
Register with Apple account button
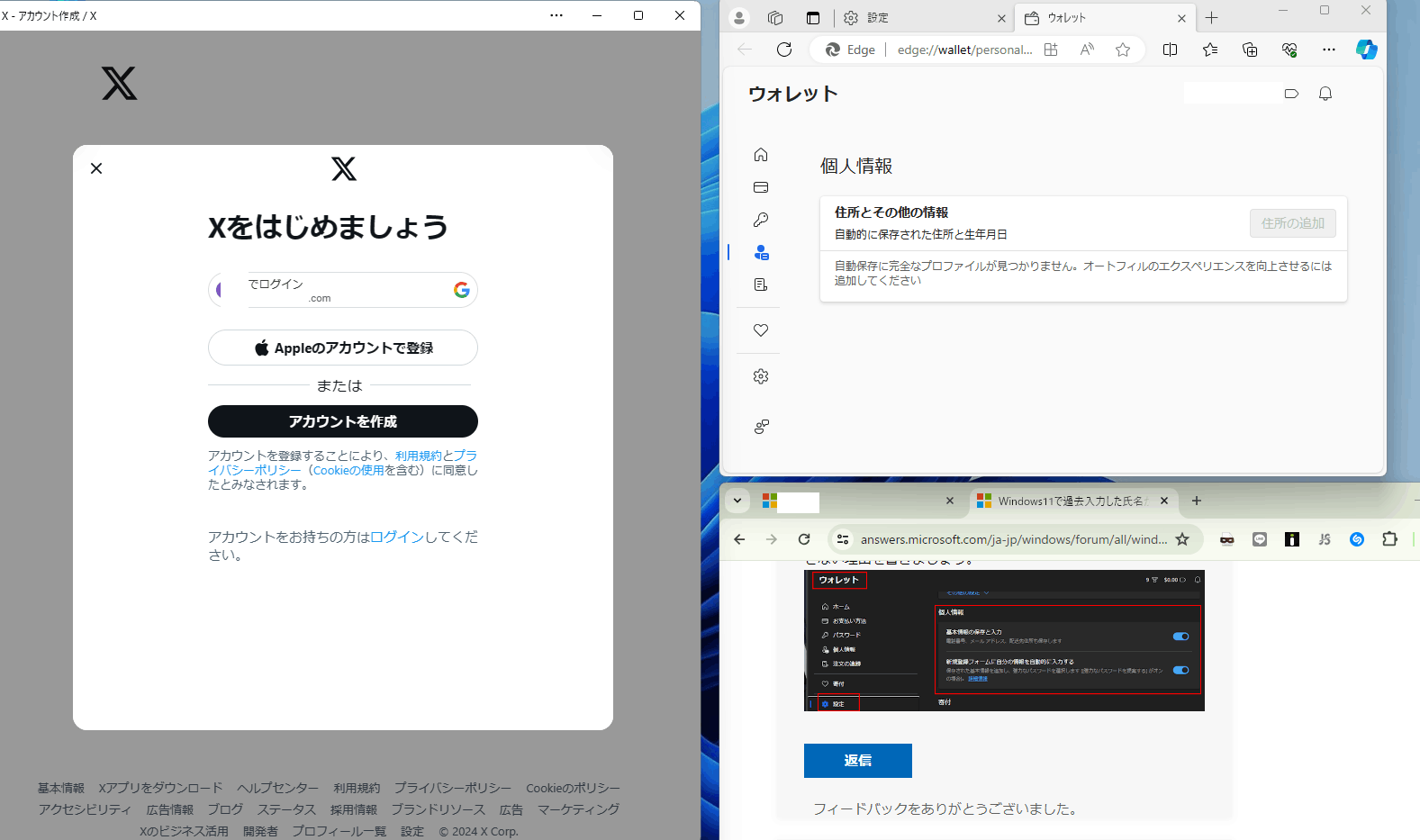point(343,348)
